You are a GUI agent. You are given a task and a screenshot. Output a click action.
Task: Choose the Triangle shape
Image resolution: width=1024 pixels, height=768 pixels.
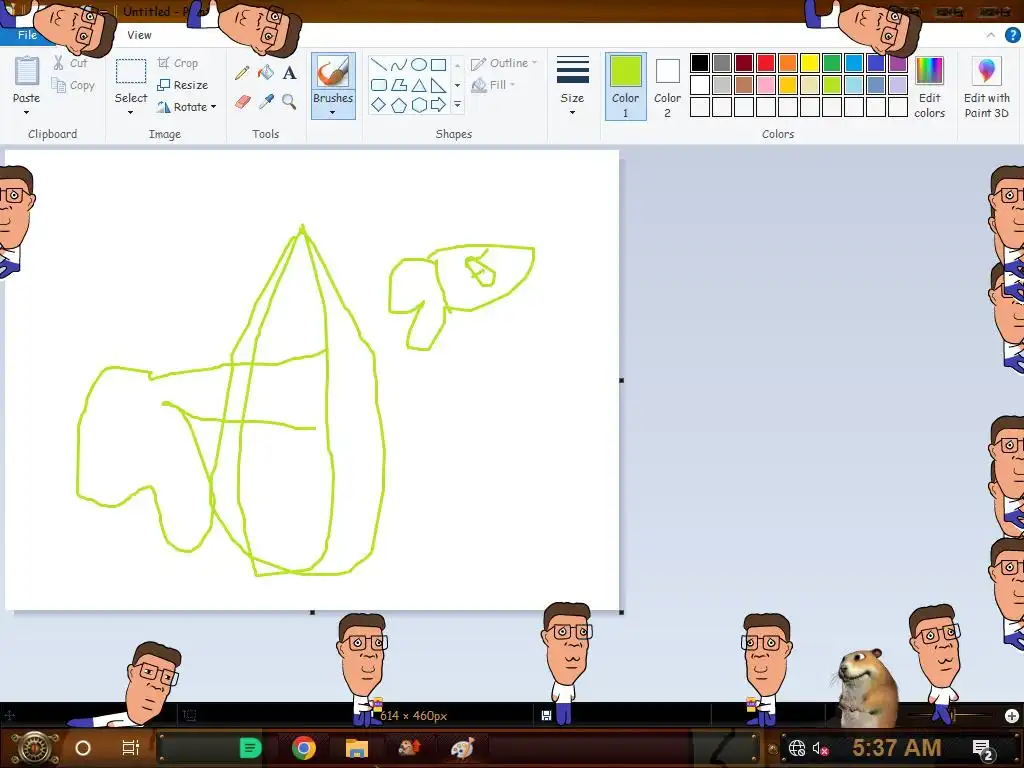click(x=419, y=85)
